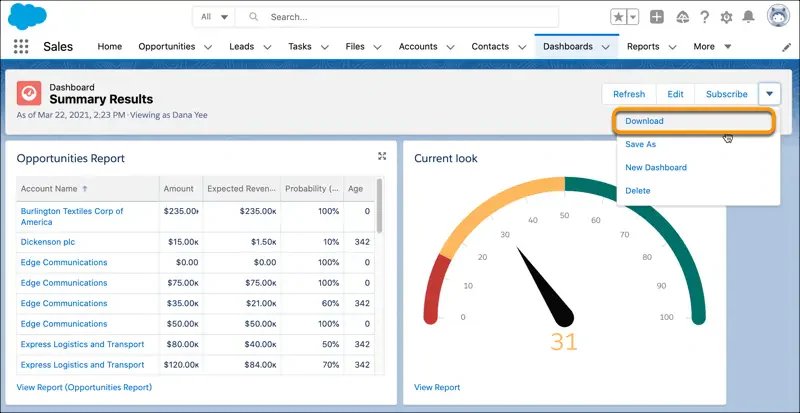The height and width of the screenshot is (413, 800).
Task: Open the global actions plus icon
Action: [x=657, y=17]
